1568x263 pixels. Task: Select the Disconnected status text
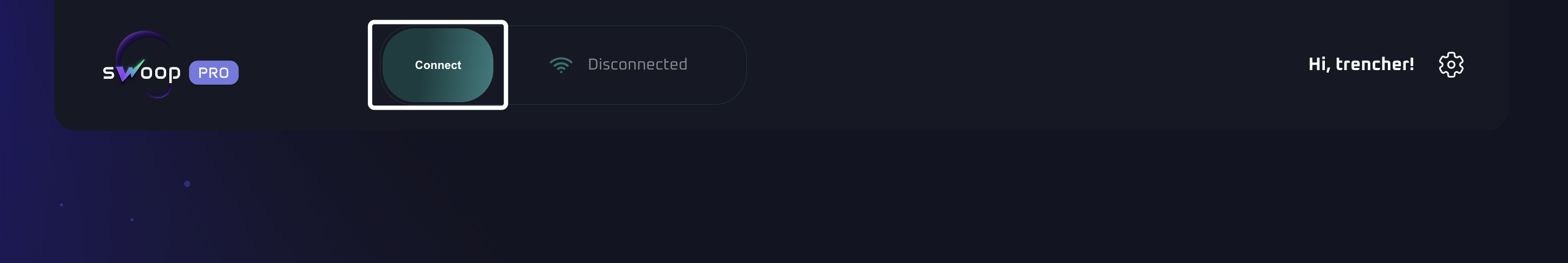[x=637, y=65]
